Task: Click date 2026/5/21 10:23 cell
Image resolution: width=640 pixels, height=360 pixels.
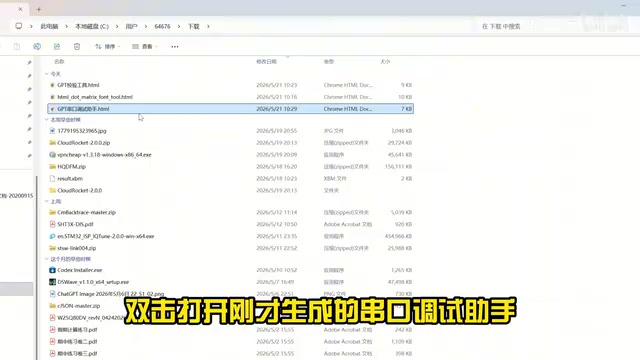Action: [277, 85]
